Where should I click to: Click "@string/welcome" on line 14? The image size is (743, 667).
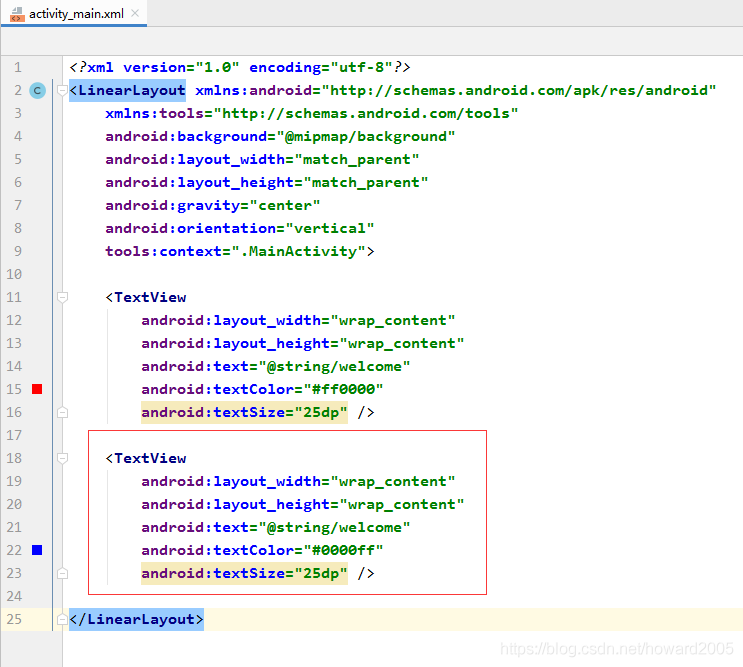335,366
